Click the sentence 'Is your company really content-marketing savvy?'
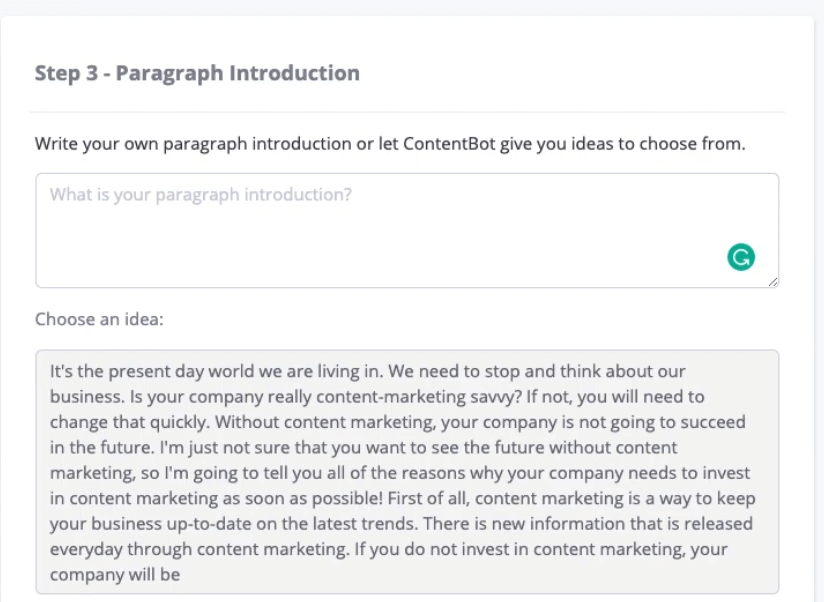The image size is (824, 602). tap(326, 397)
